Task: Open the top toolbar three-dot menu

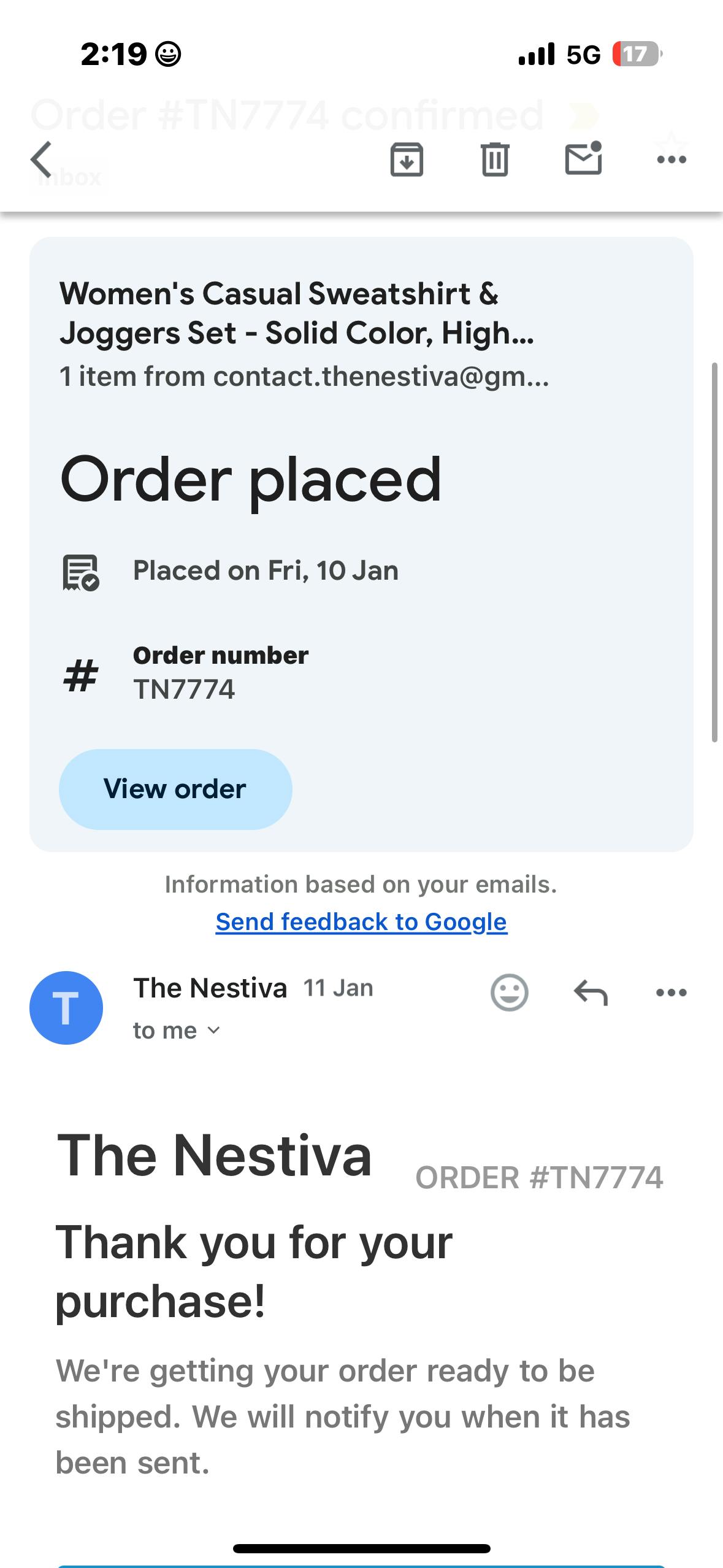Action: pos(671,160)
